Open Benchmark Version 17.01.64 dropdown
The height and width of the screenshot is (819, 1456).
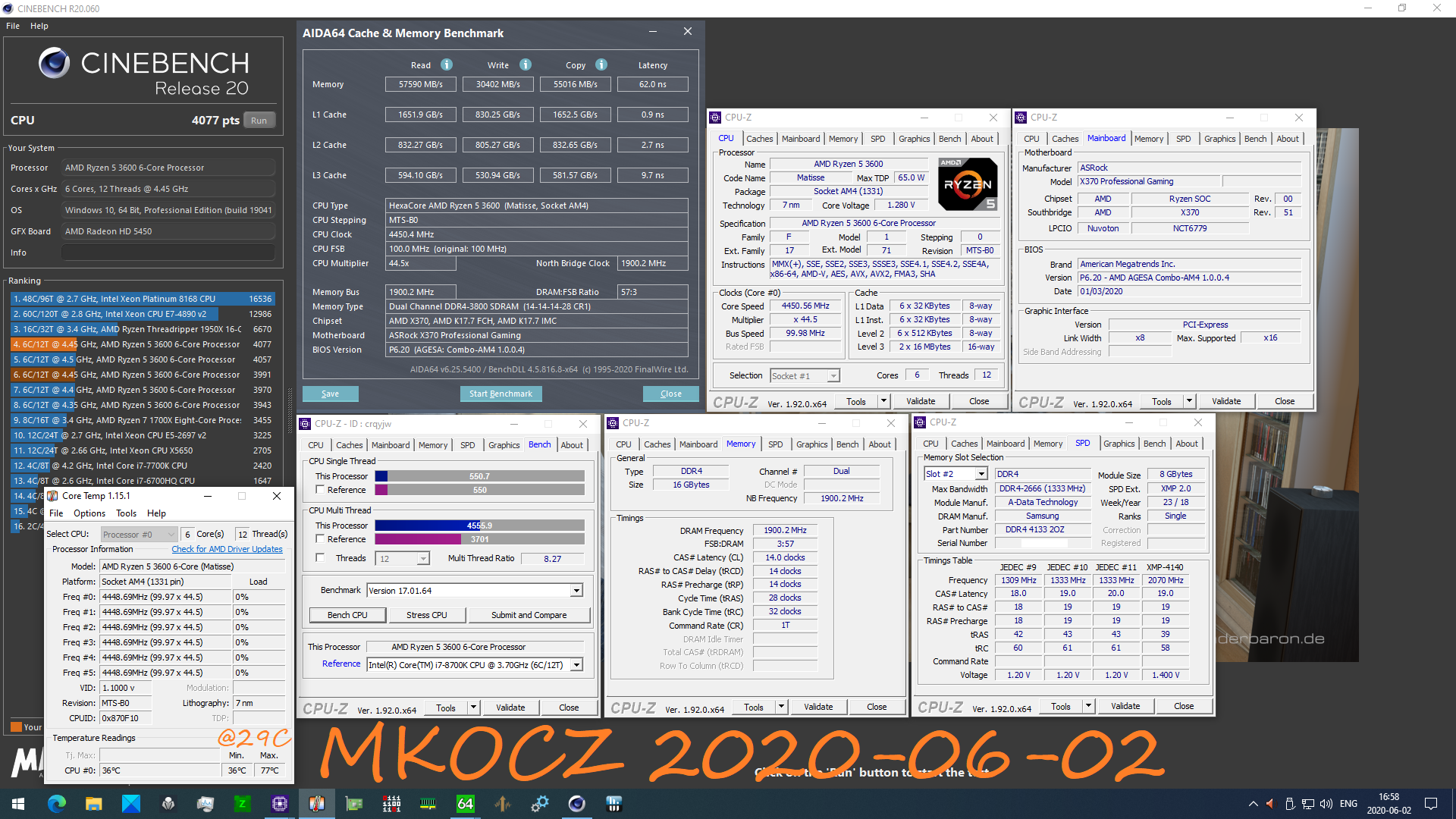(x=576, y=591)
